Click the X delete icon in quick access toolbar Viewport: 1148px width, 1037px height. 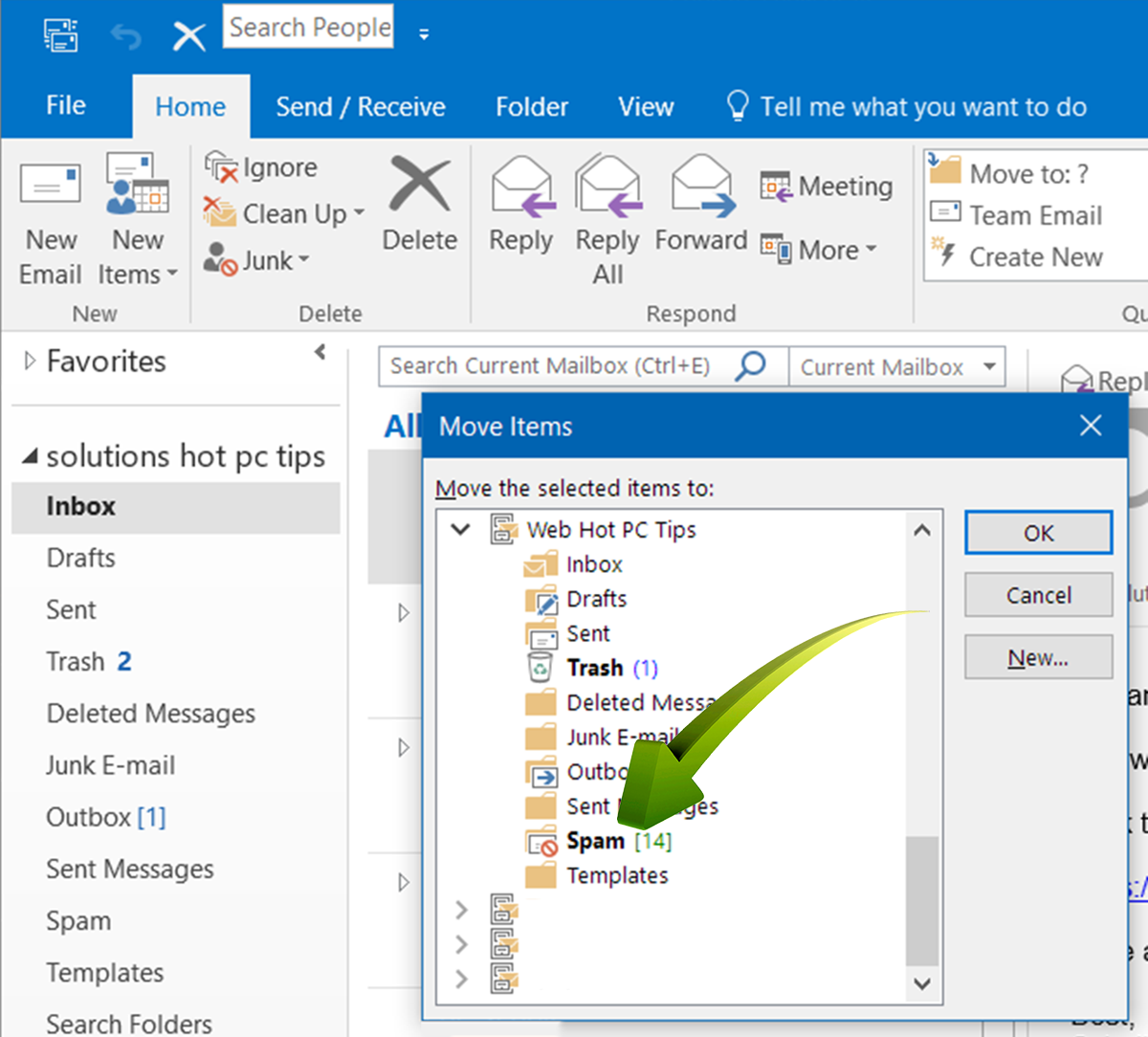click(188, 37)
